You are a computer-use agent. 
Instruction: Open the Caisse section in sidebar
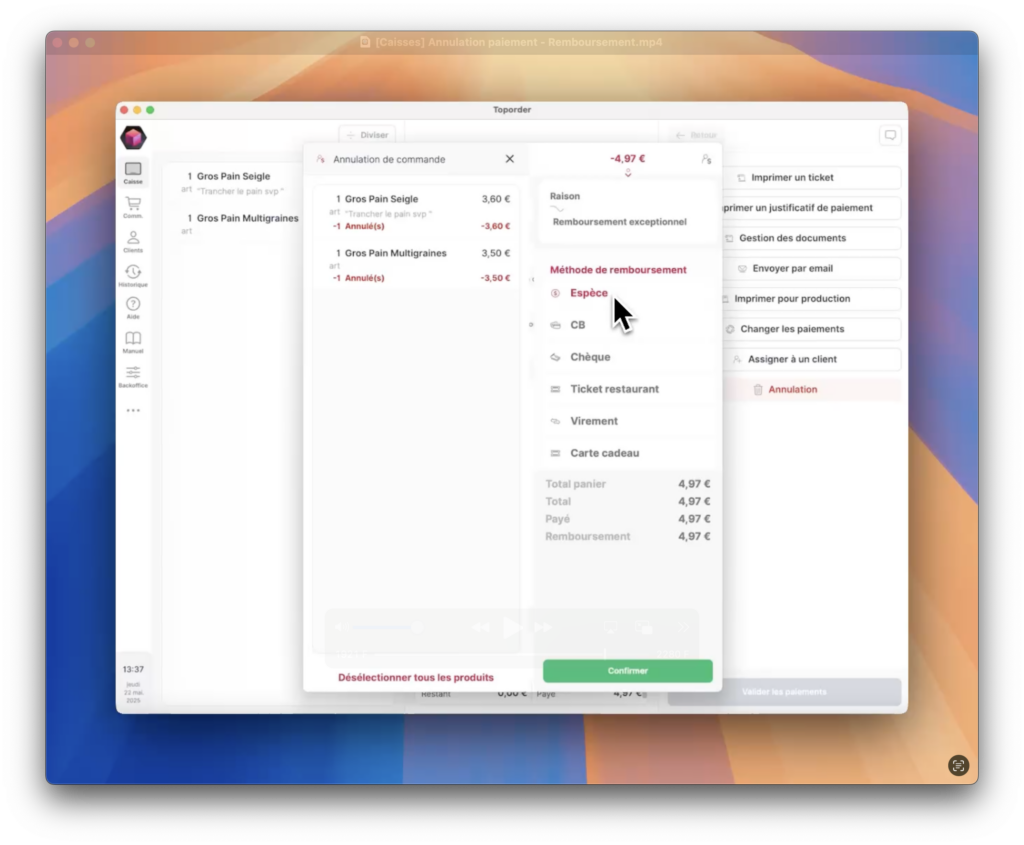(133, 173)
